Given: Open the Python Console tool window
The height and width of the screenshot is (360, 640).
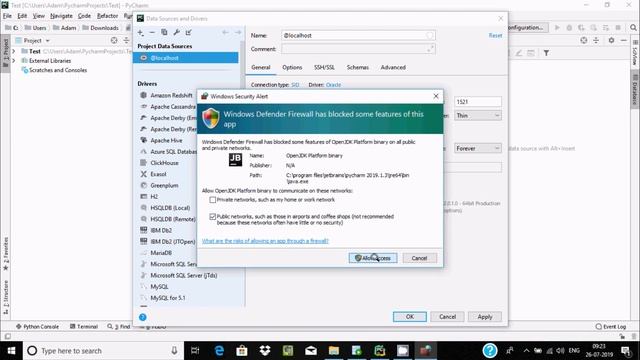Looking at the screenshot, I should coord(37,327).
